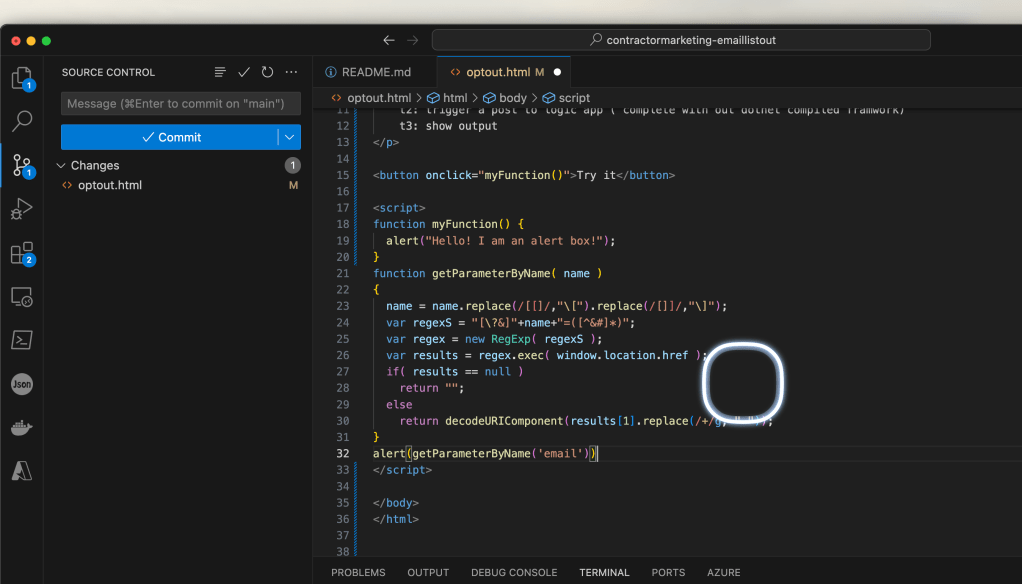Select the Source Control activity bar icon
1022x584 pixels.
(x=22, y=166)
